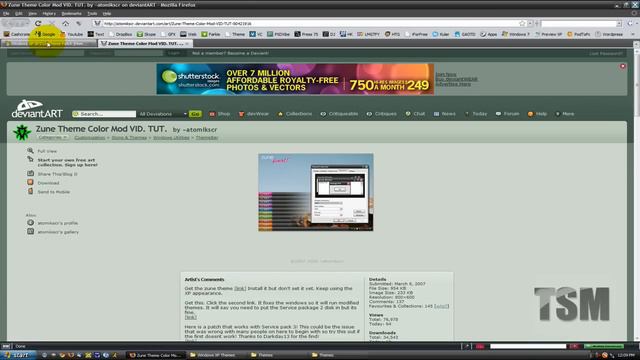Click the first [link] in Artist's Comments

click(240, 289)
